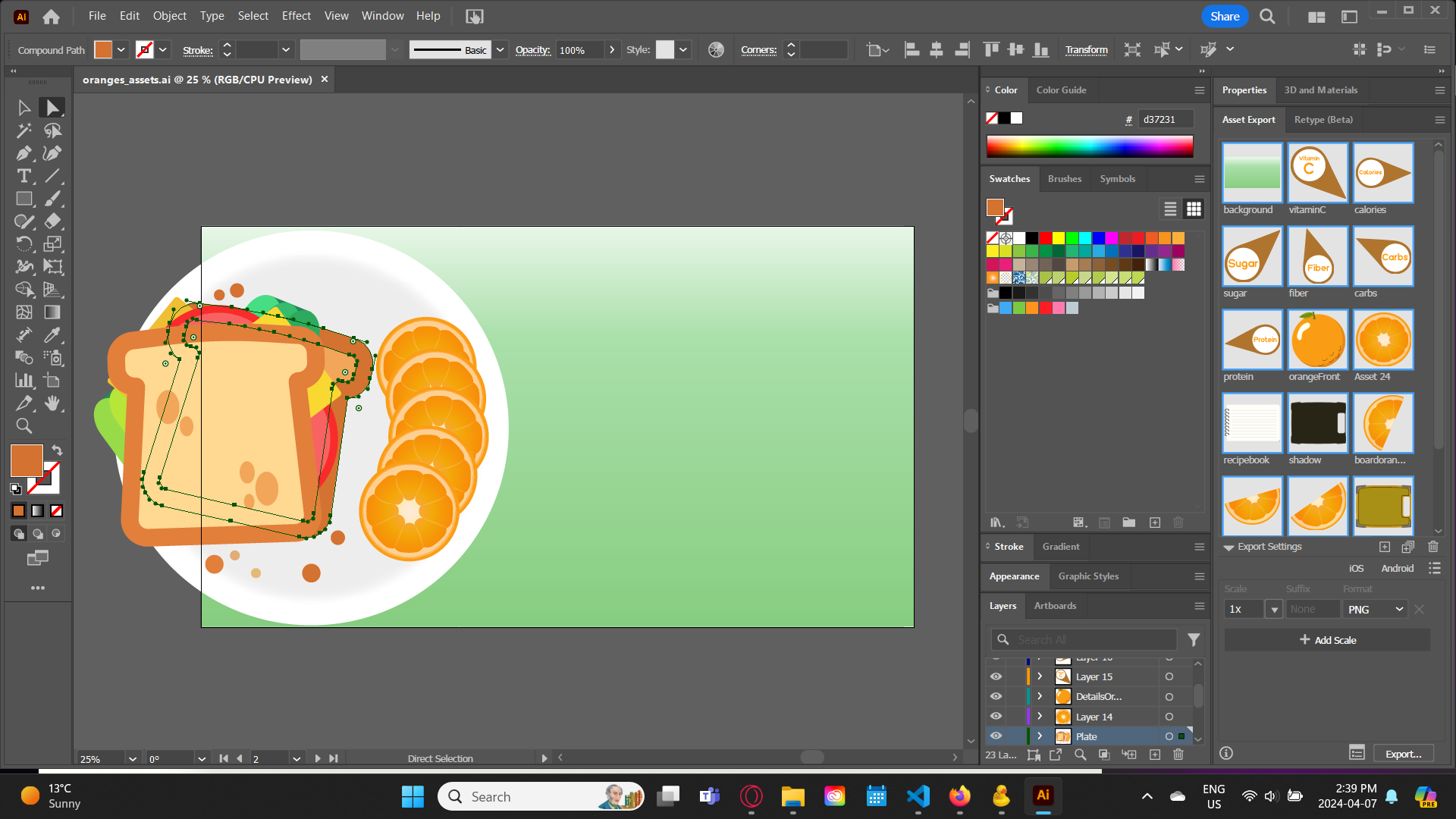Select the orangeFront asset thumbnail
The height and width of the screenshot is (819, 1456).
pyautogui.click(x=1317, y=340)
